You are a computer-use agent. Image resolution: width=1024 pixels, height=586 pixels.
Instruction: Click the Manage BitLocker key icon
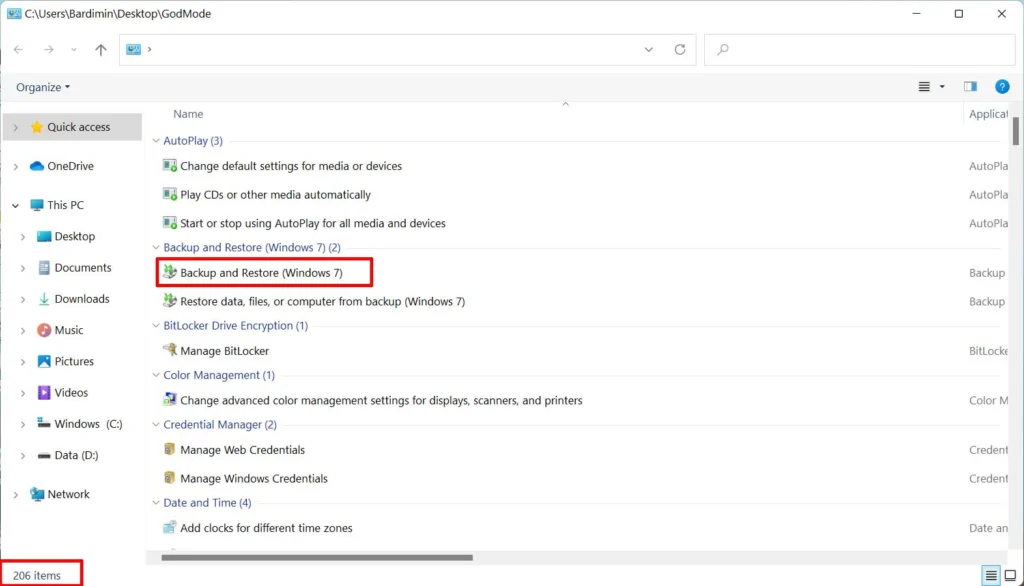170,350
